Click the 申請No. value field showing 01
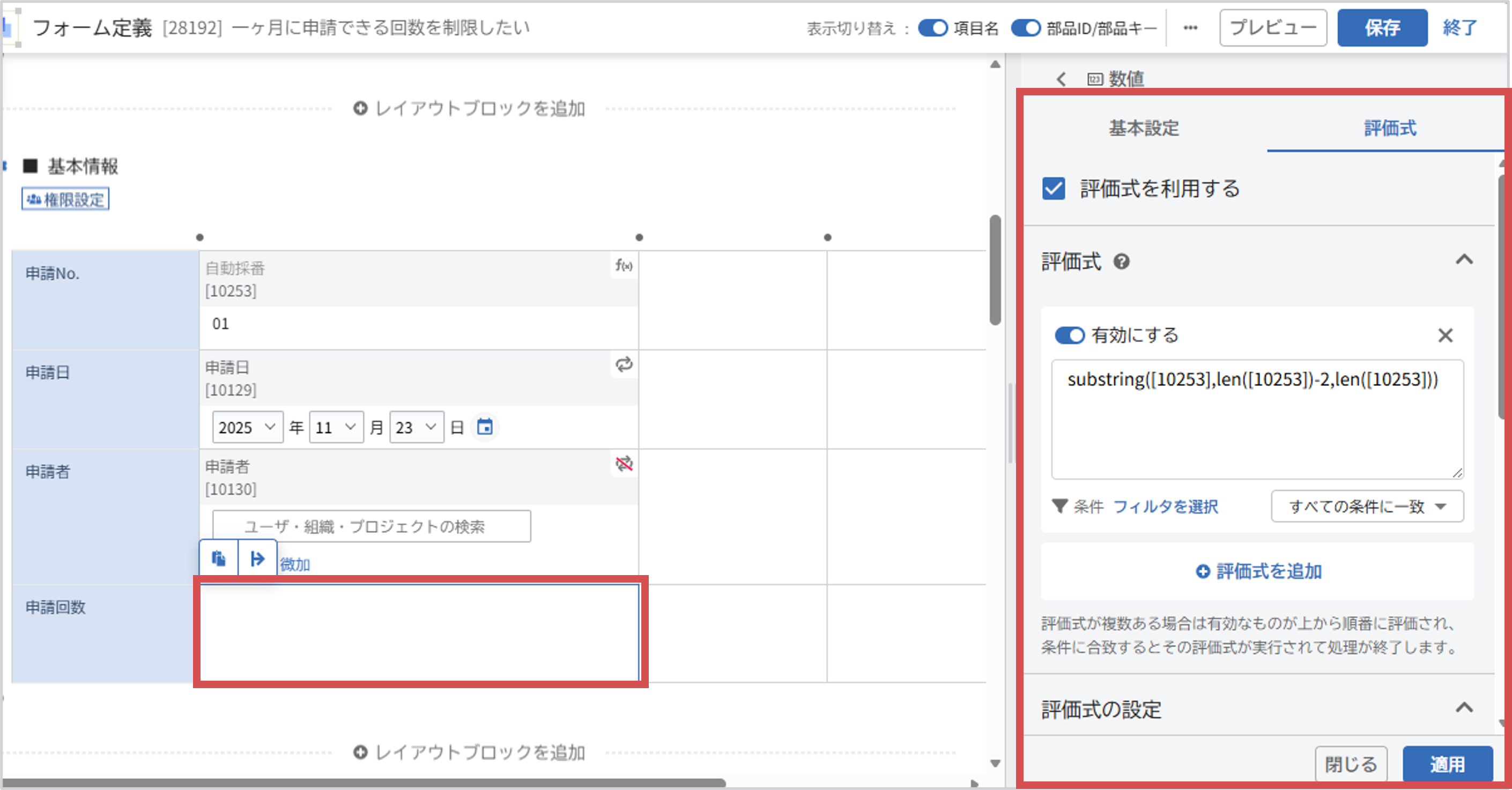This screenshot has height=790, width=1512. tap(419, 324)
